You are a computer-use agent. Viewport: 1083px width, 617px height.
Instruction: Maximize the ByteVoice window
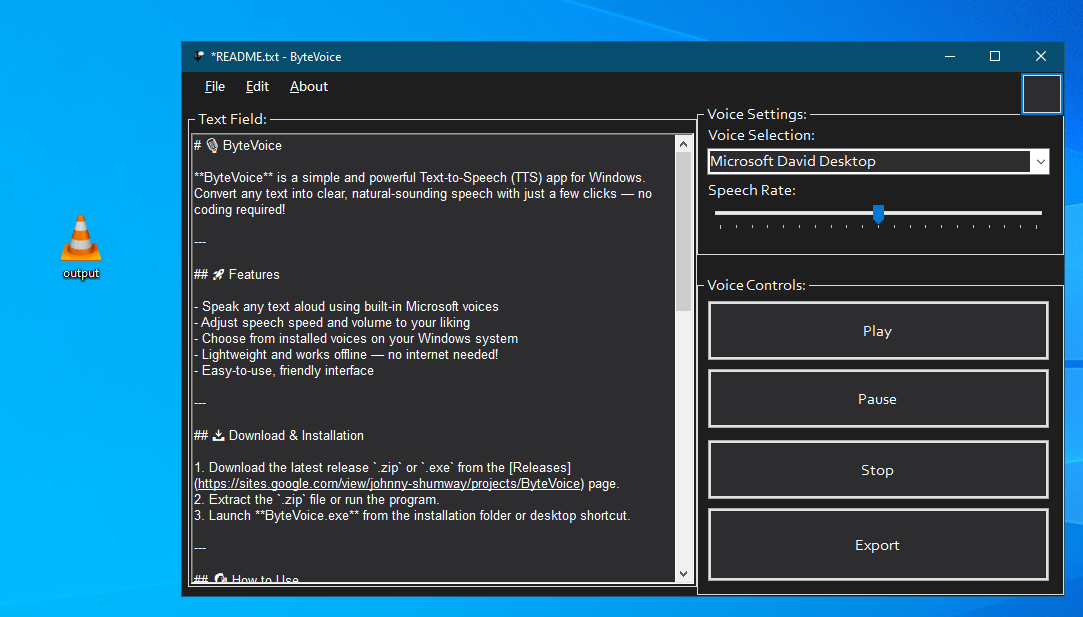995,57
